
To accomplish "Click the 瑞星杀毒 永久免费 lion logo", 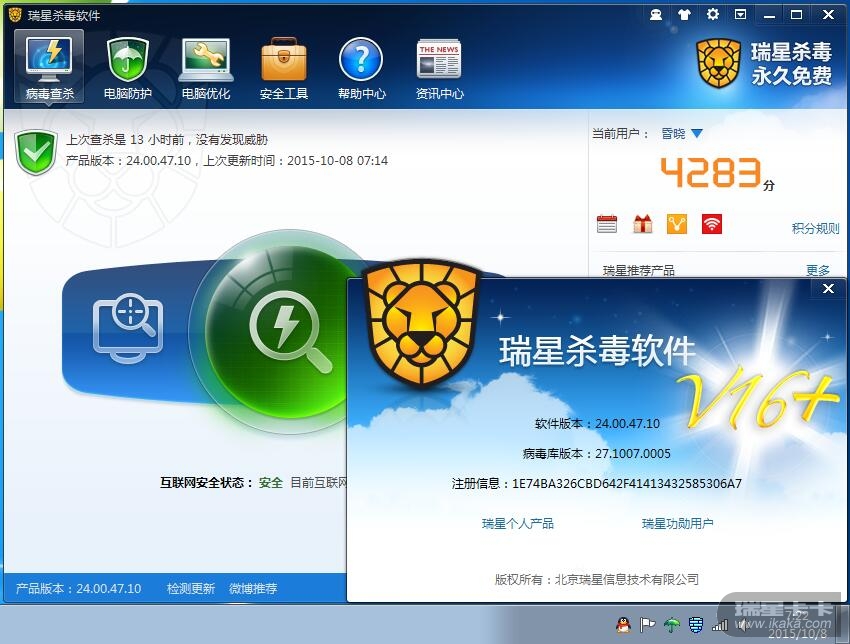I will click(x=764, y=64).
